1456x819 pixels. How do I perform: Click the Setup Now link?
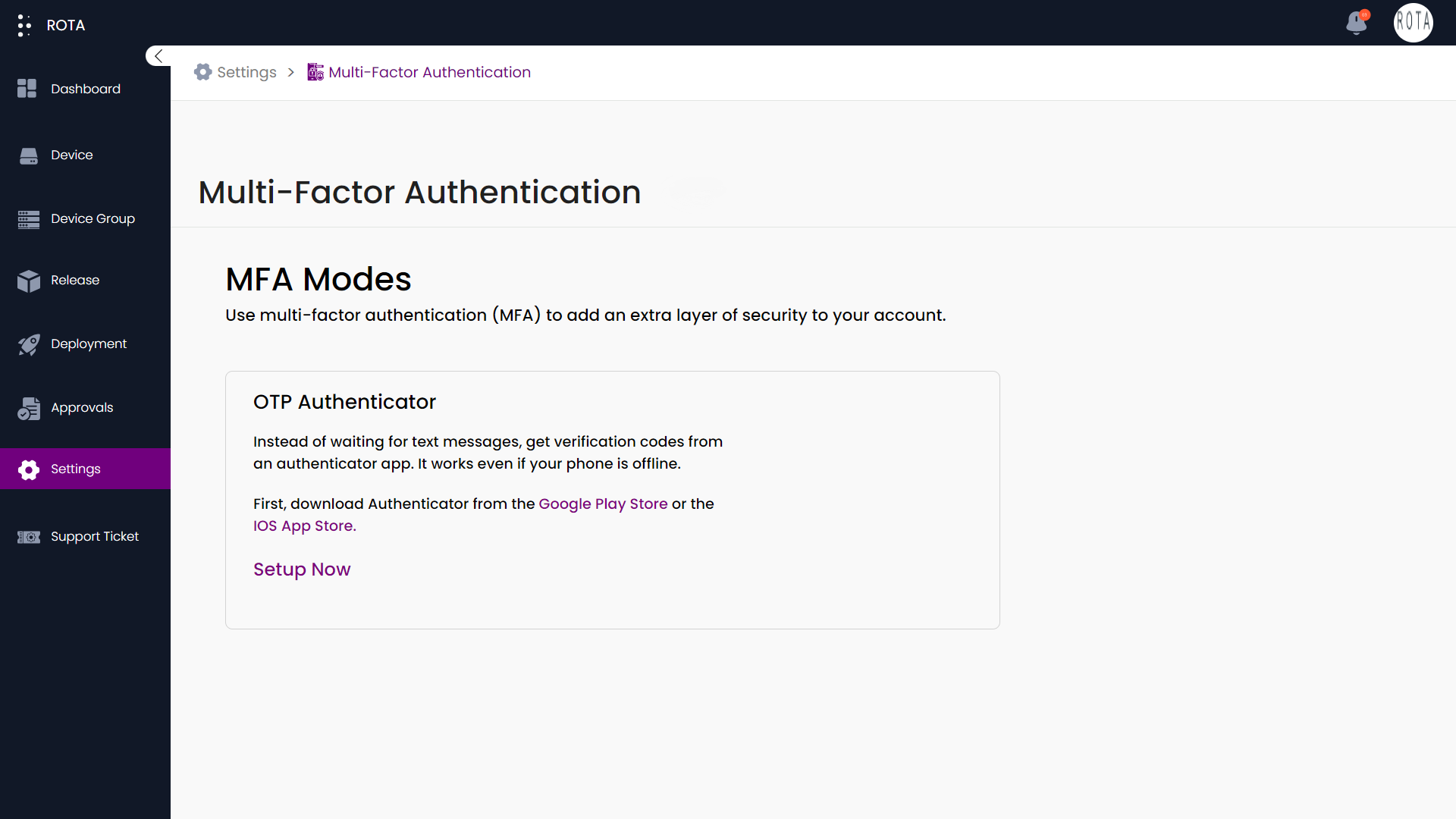pyautogui.click(x=302, y=570)
